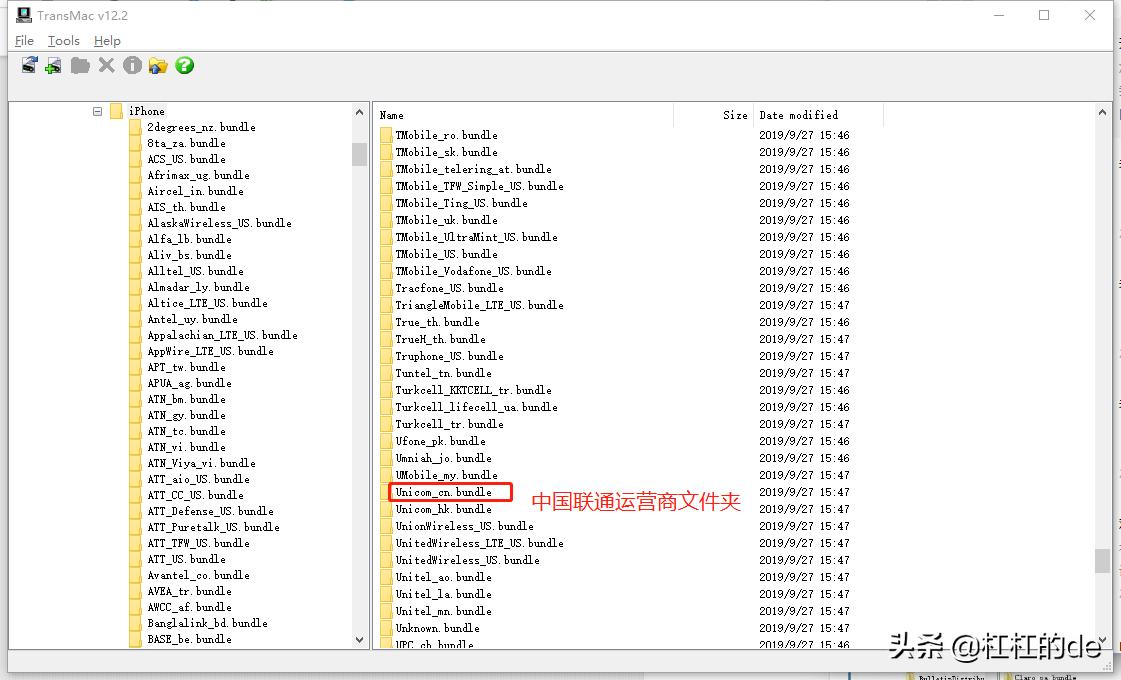Click the New Disk Image icon
The height and width of the screenshot is (680, 1121).
(x=54, y=66)
